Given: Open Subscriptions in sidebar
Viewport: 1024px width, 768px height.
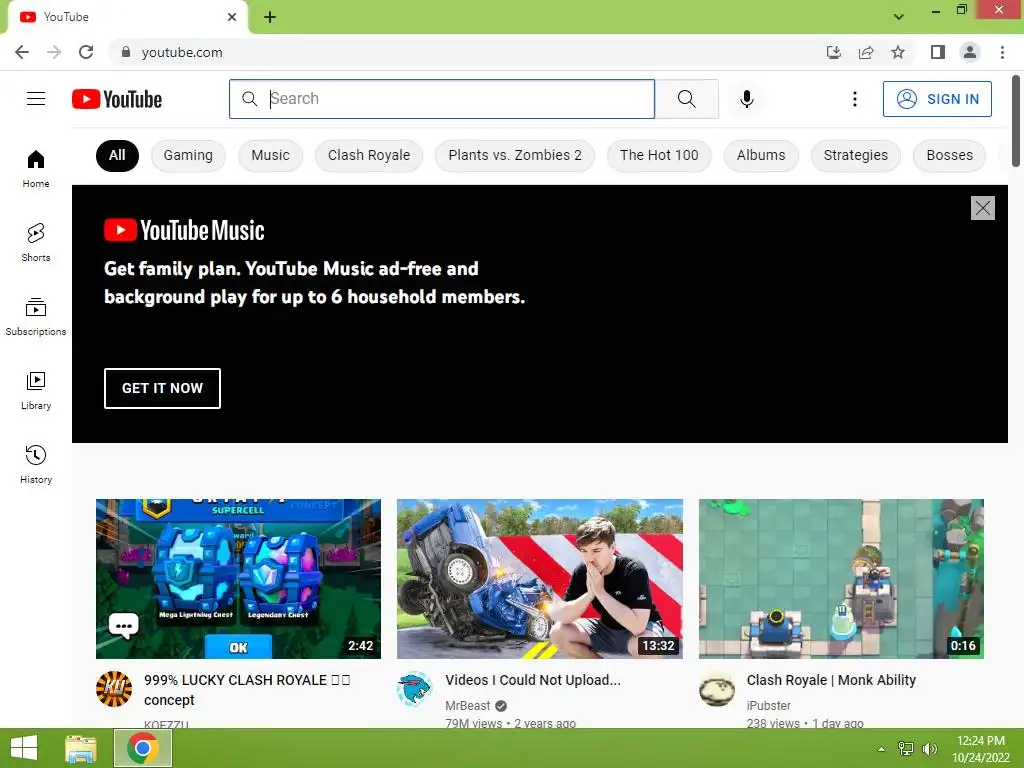Looking at the screenshot, I should pyautogui.click(x=36, y=317).
